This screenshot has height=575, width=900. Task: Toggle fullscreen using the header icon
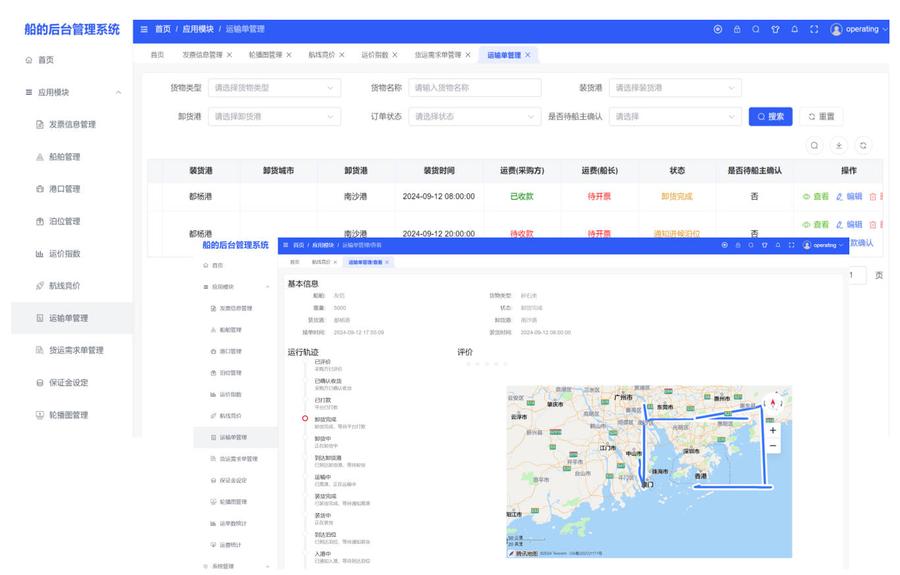pos(813,29)
